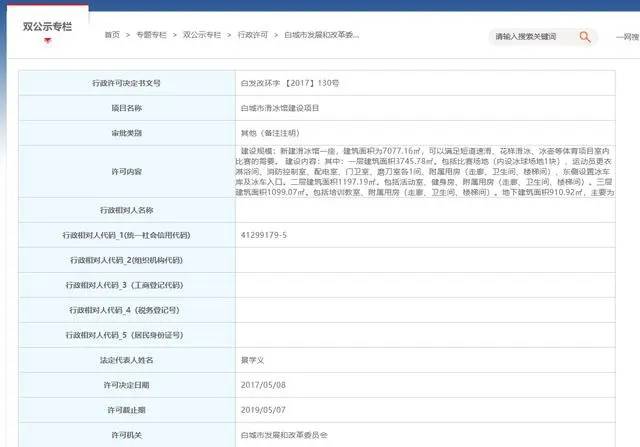This screenshot has width=640, height=447.
Task: Click the magnifier search icon
Action: (587, 37)
